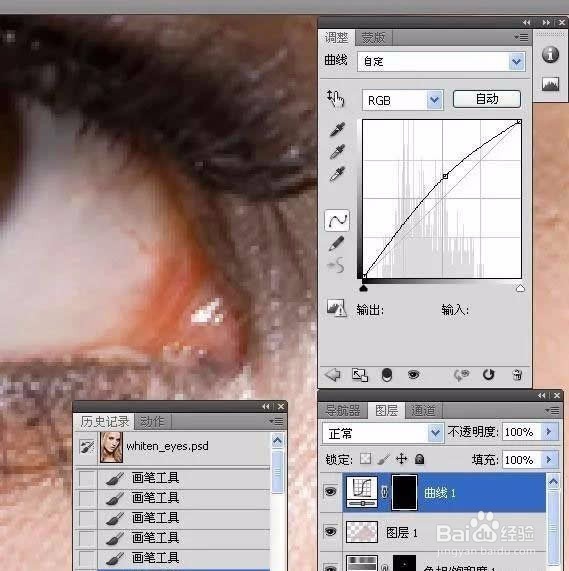Switch to the 图层 tab
This screenshot has width=569, height=571.
[x=386, y=411]
